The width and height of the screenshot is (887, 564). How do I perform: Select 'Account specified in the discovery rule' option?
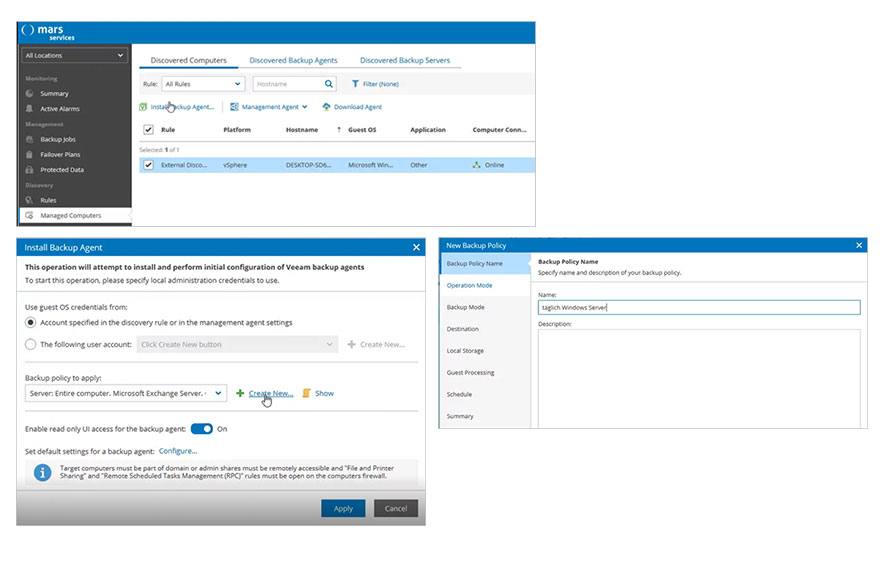[x=31, y=322]
